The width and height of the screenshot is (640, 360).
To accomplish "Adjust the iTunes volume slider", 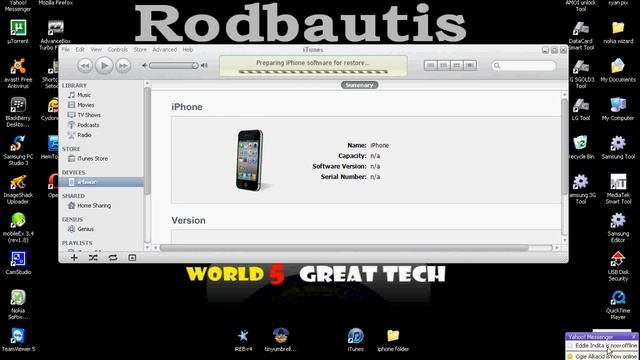I will click(x=174, y=65).
